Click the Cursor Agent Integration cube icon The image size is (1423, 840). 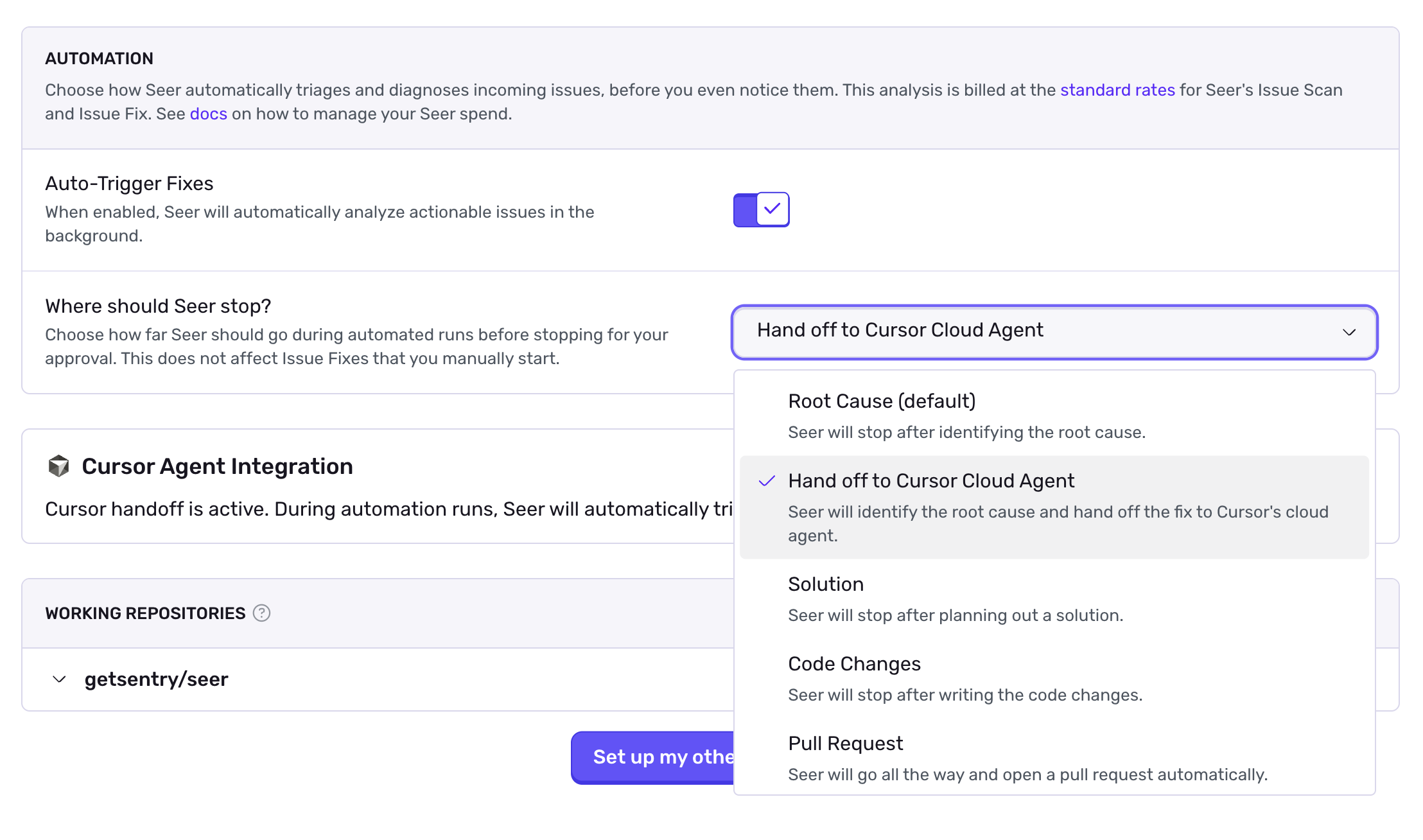coord(59,466)
